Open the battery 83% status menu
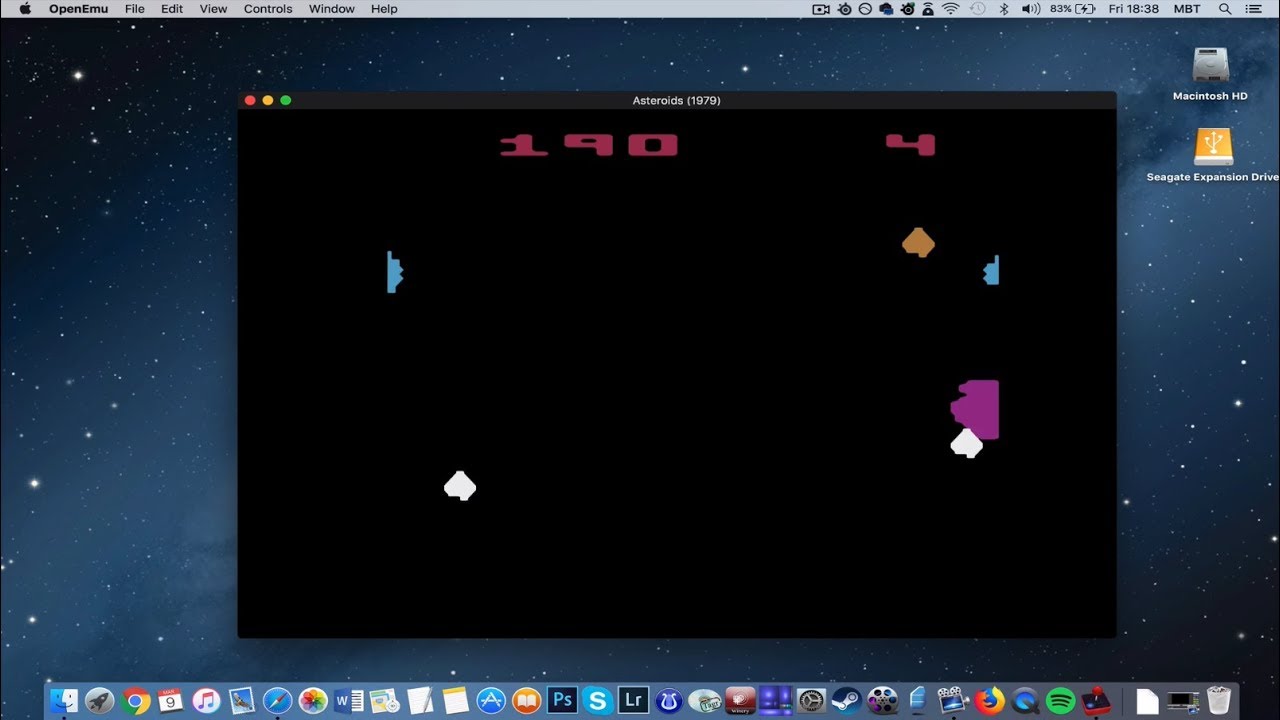Image resolution: width=1280 pixels, height=720 pixels. click(x=1072, y=9)
